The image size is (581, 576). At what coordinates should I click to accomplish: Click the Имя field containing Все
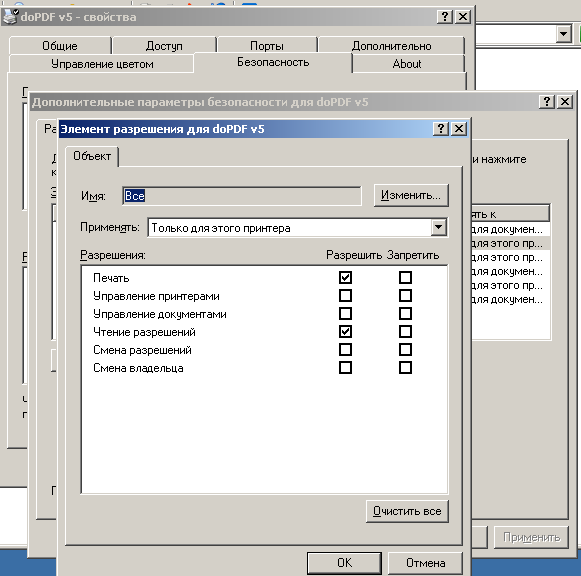click(x=242, y=196)
